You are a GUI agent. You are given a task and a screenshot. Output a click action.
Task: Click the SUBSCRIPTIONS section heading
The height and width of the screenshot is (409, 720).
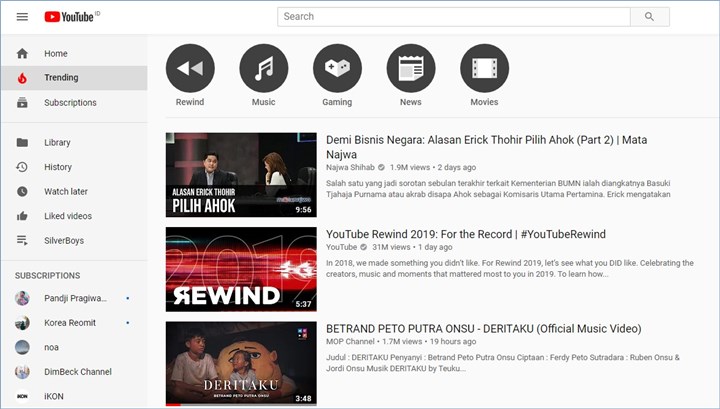47,275
